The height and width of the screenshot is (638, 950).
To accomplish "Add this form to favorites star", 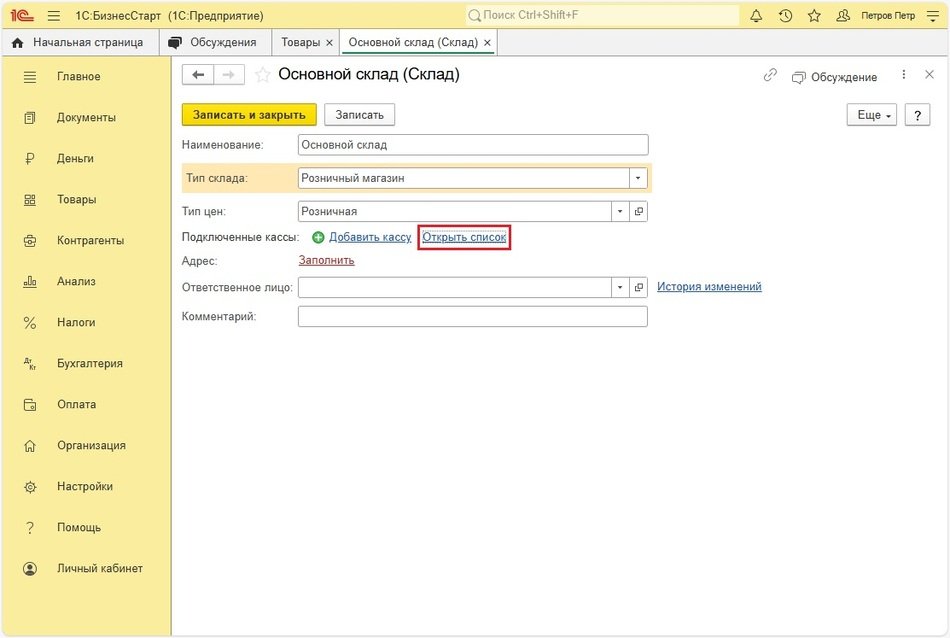I will 263,75.
